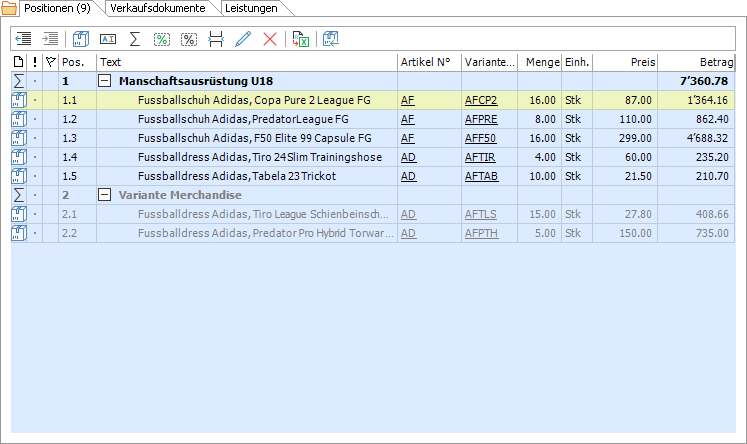This screenshot has height=444, width=747.
Task: Click the document type column header icon
Action: pyautogui.click(x=19, y=62)
